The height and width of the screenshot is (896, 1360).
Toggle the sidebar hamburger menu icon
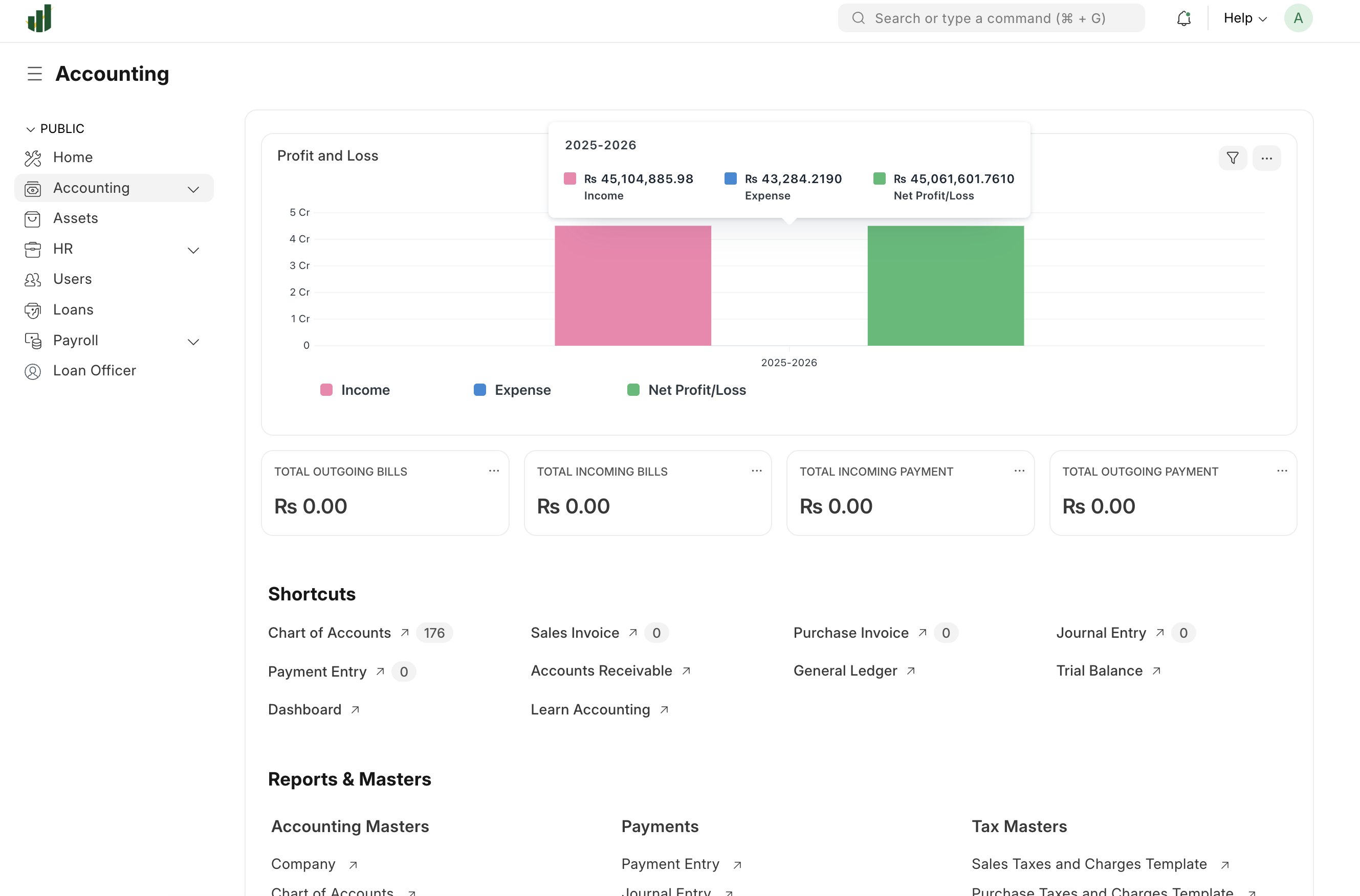[x=34, y=74]
